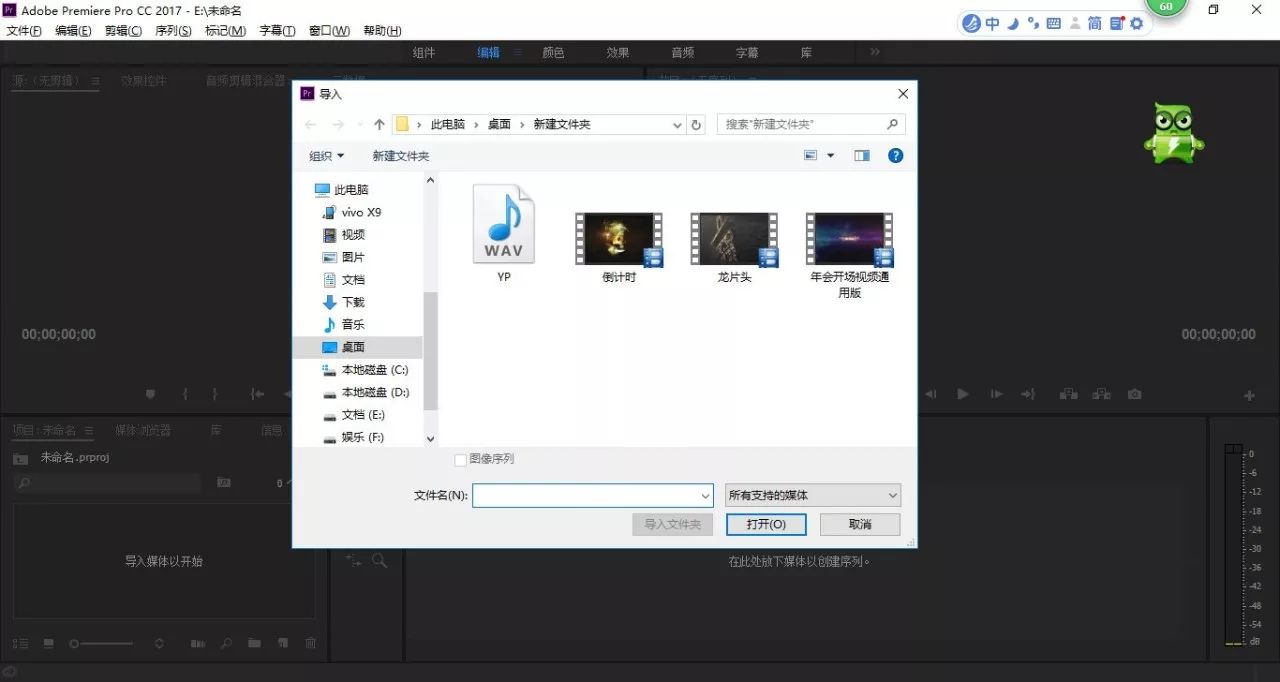
Task: Toggle IME punctuation mode
Action: click(1033, 23)
